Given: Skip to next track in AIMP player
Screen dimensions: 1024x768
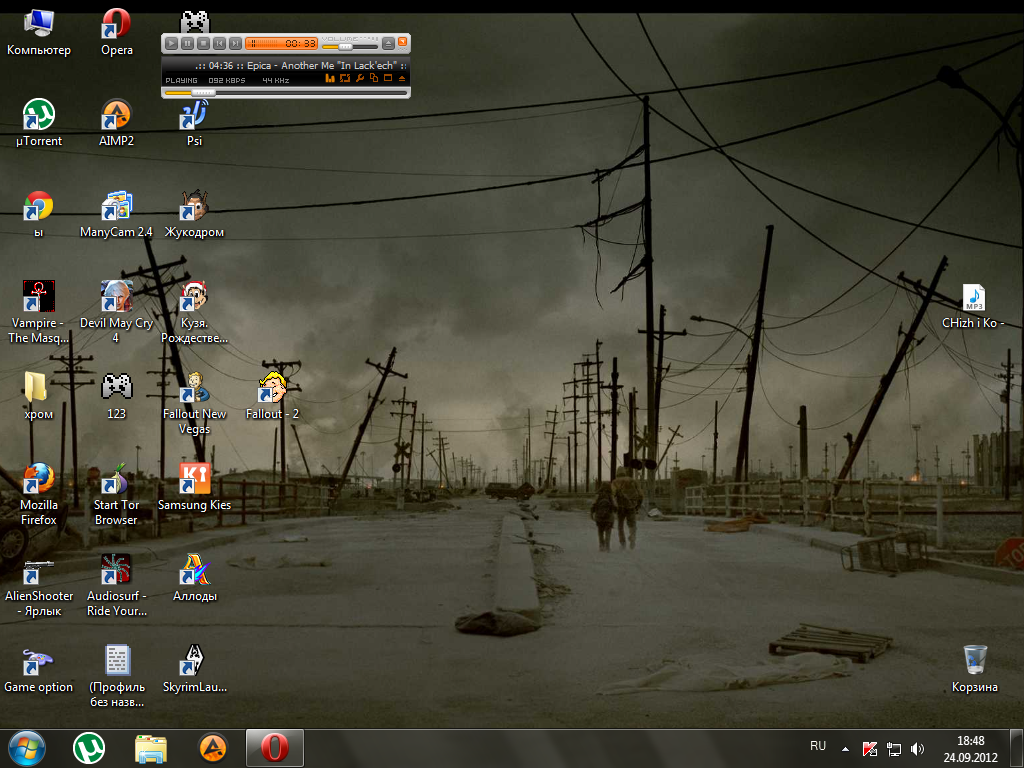Looking at the screenshot, I should (235, 44).
